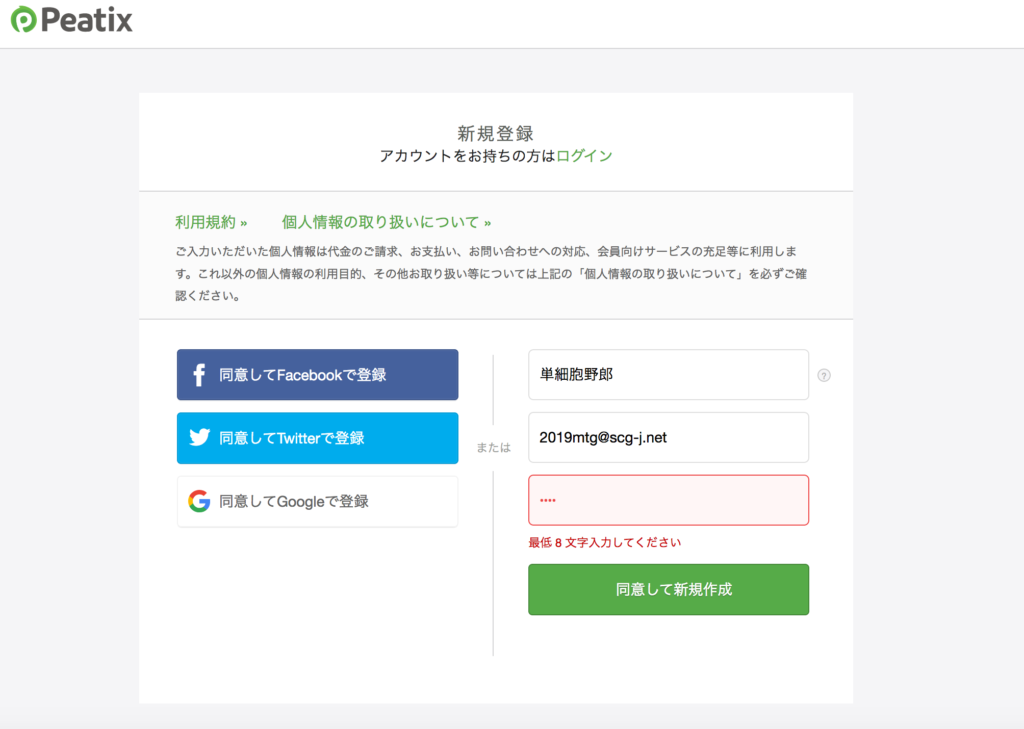This screenshot has height=729, width=1024.
Task: Click the red password input field
Action: click(x=668, y=500)
